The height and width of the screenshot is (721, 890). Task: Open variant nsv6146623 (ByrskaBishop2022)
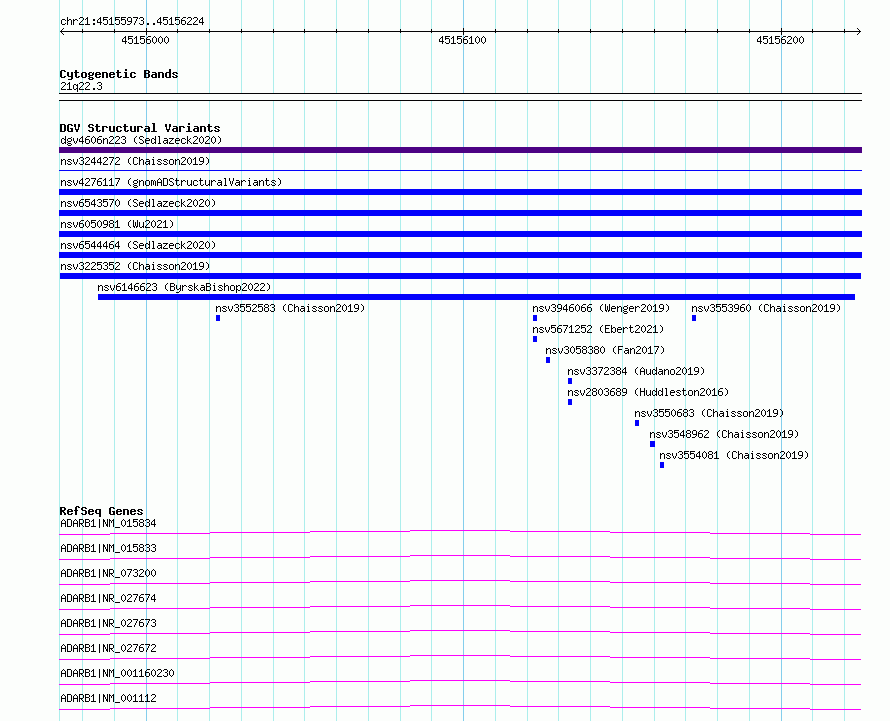click(x=184, y=287)
